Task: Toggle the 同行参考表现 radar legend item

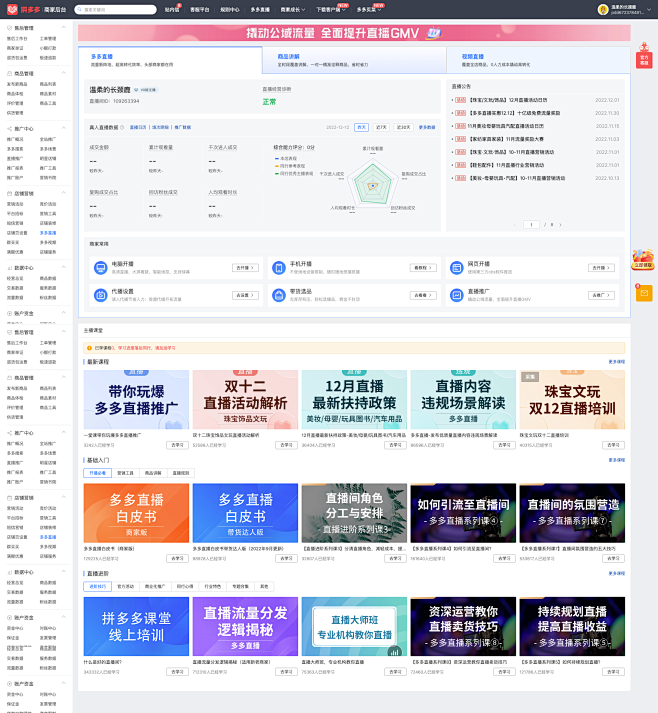Action: pos(290,166)
